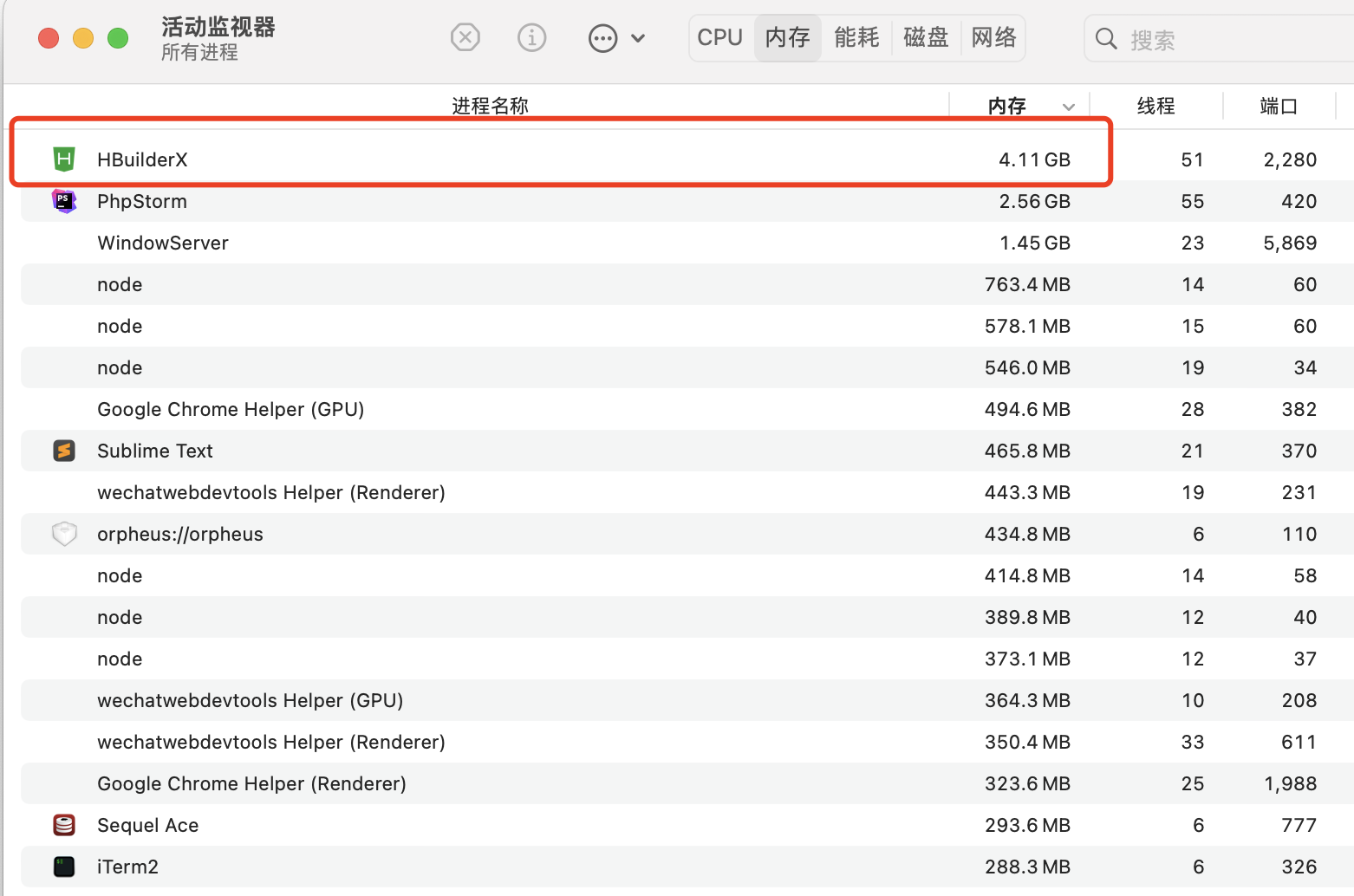Click the 2.56 GB memory value
The height and width of the screenshot is (896, 1354).
pyautogui.click(x=1034, y=201)
